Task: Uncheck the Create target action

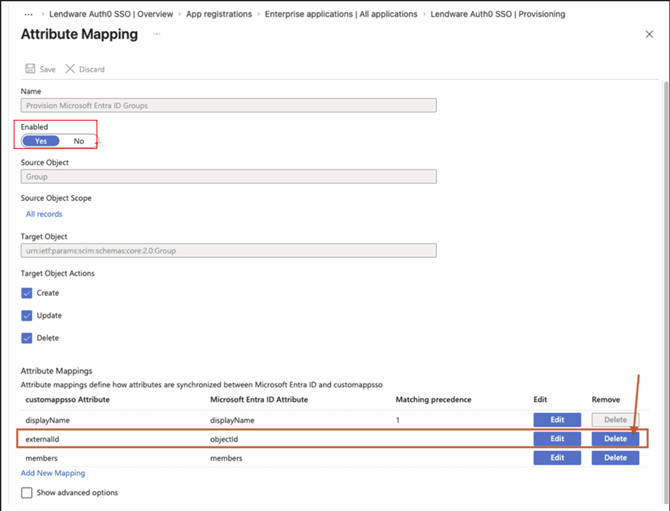Action: pyautogui.click(x=27, y=293)
